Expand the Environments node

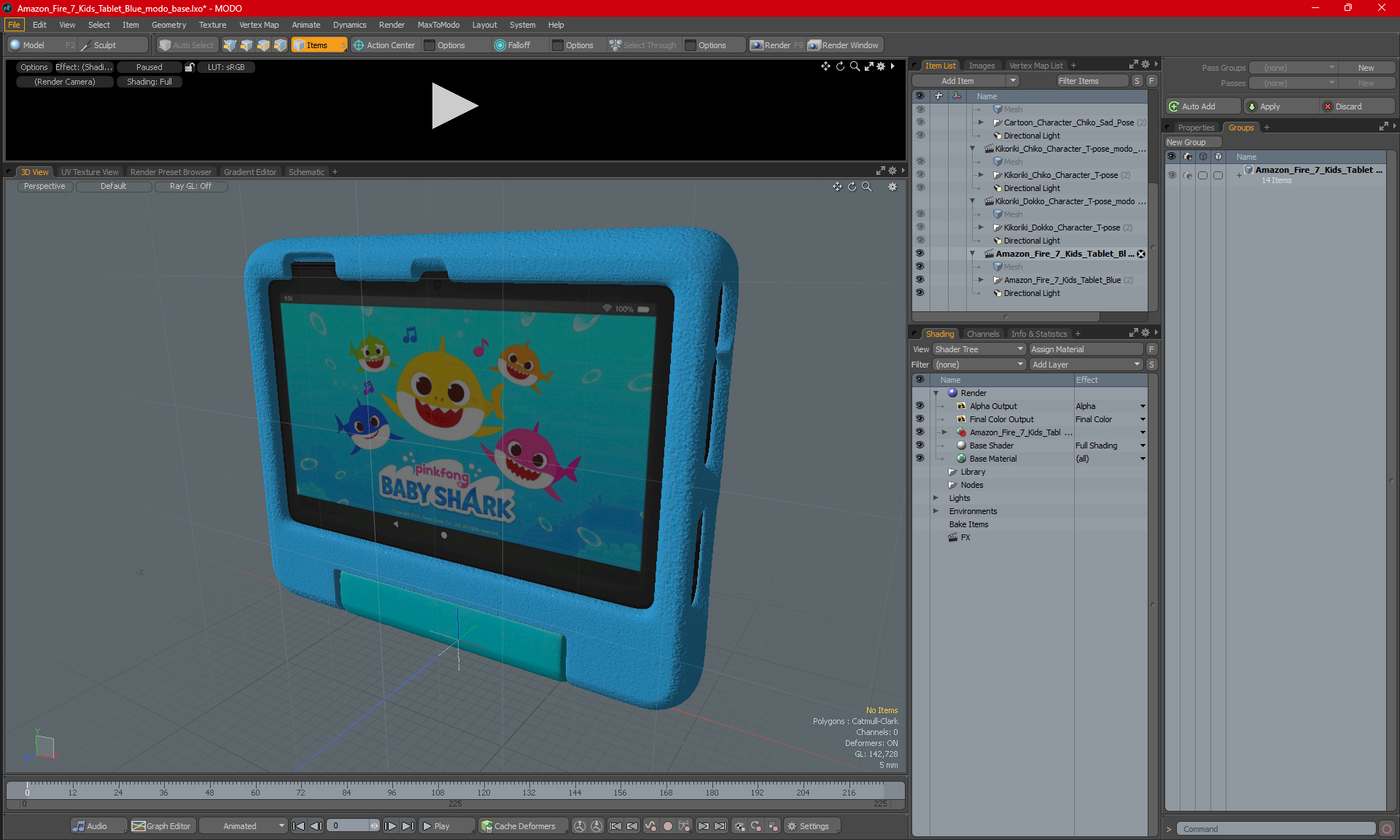tap(936, 511)
